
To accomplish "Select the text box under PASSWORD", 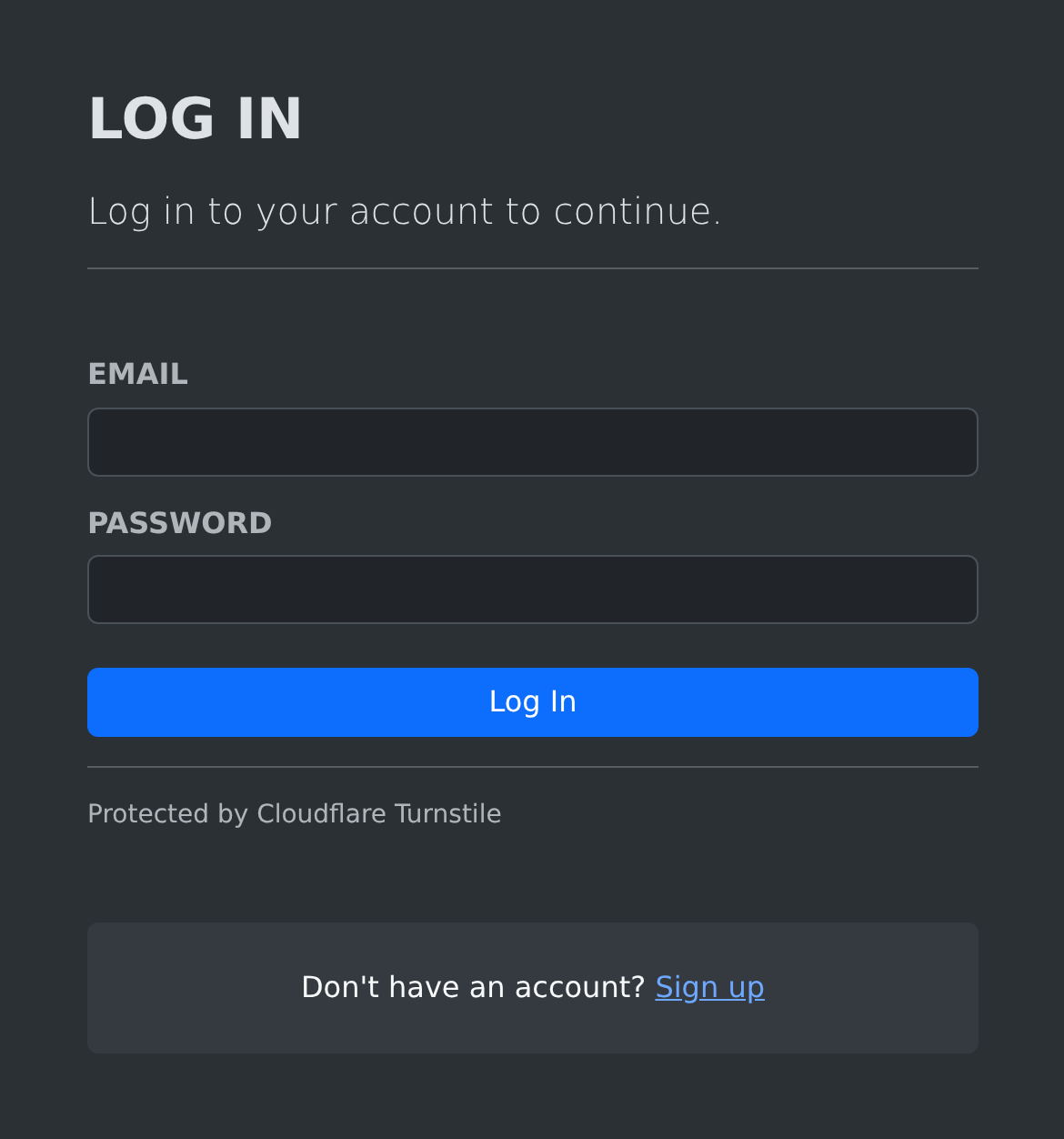I will 532,590.
